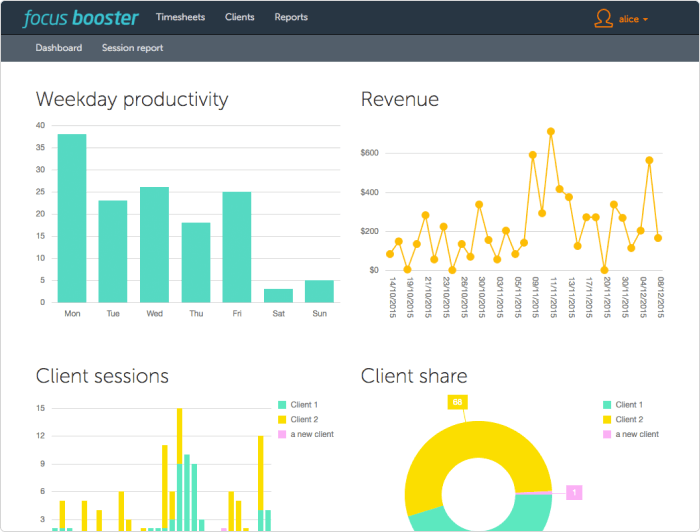The height and width of the screenshot is (532, 700).
Task: Open the Clients menu
Action: pos(240,17)
